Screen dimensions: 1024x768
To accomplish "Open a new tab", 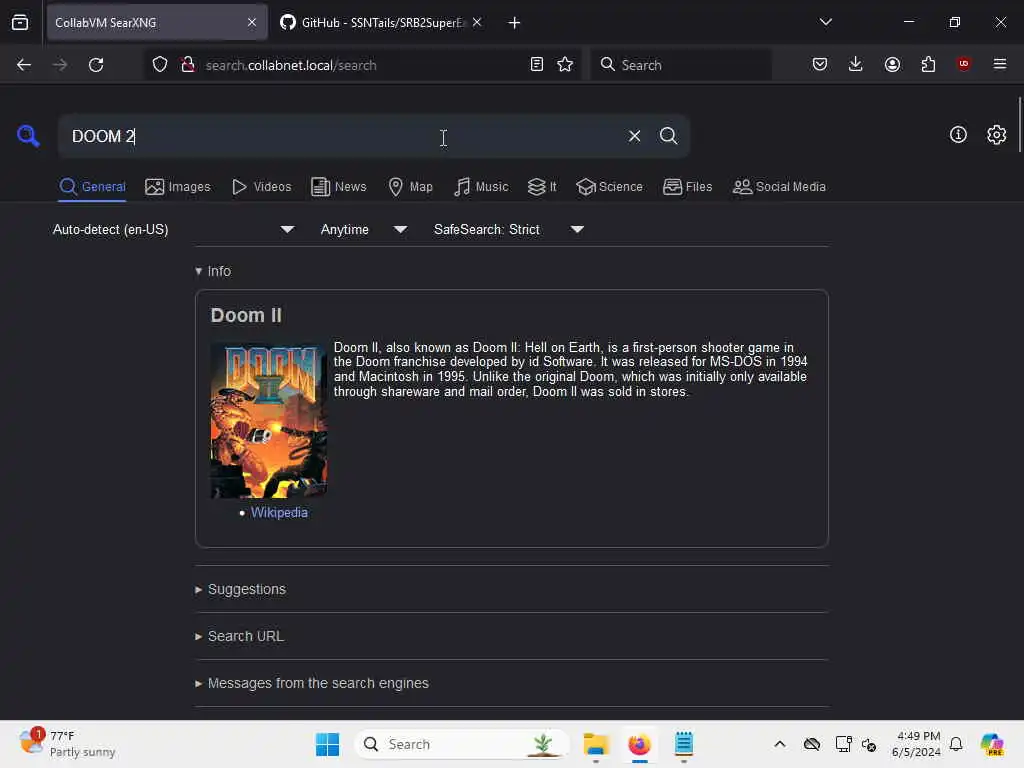I will [x=514, y=23].
